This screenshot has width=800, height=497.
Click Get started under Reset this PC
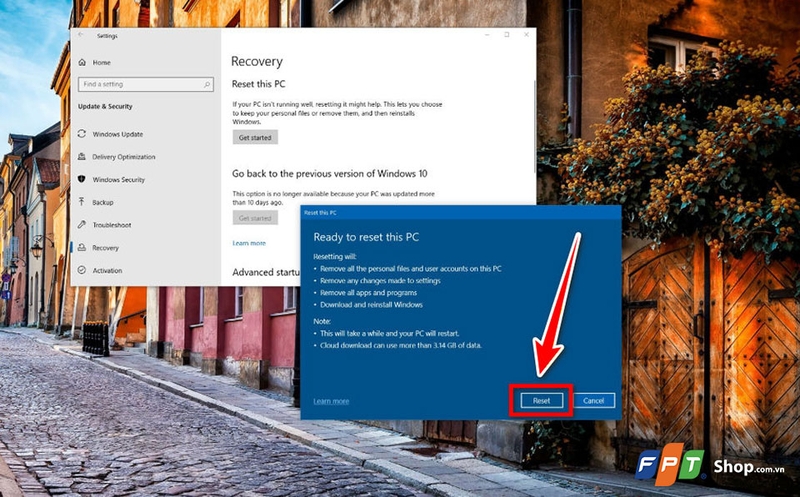point(255,137)
